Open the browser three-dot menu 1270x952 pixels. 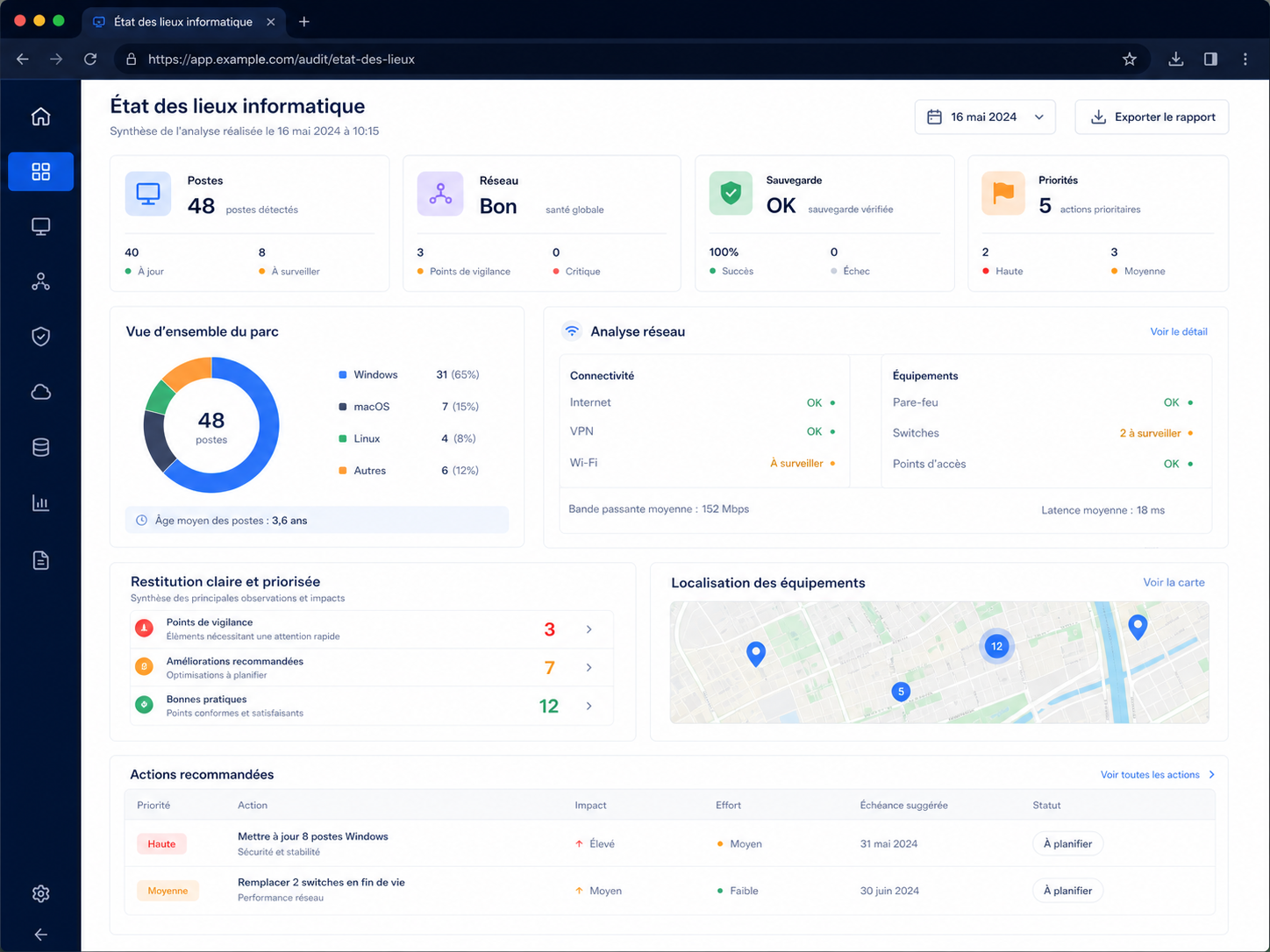pyautogui.click(x=1245, y=60)
